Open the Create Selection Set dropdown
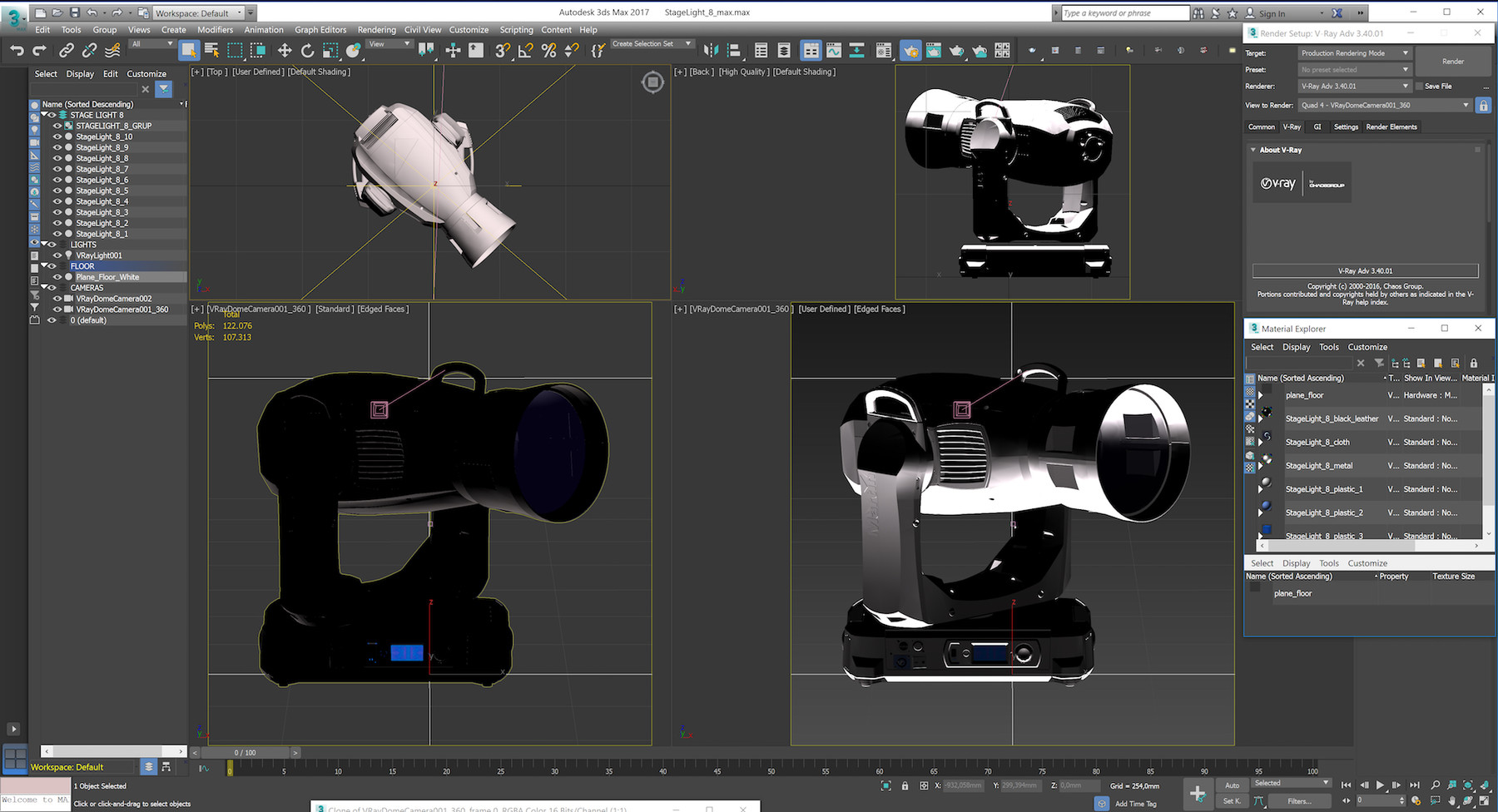 (x=687, y=43)
